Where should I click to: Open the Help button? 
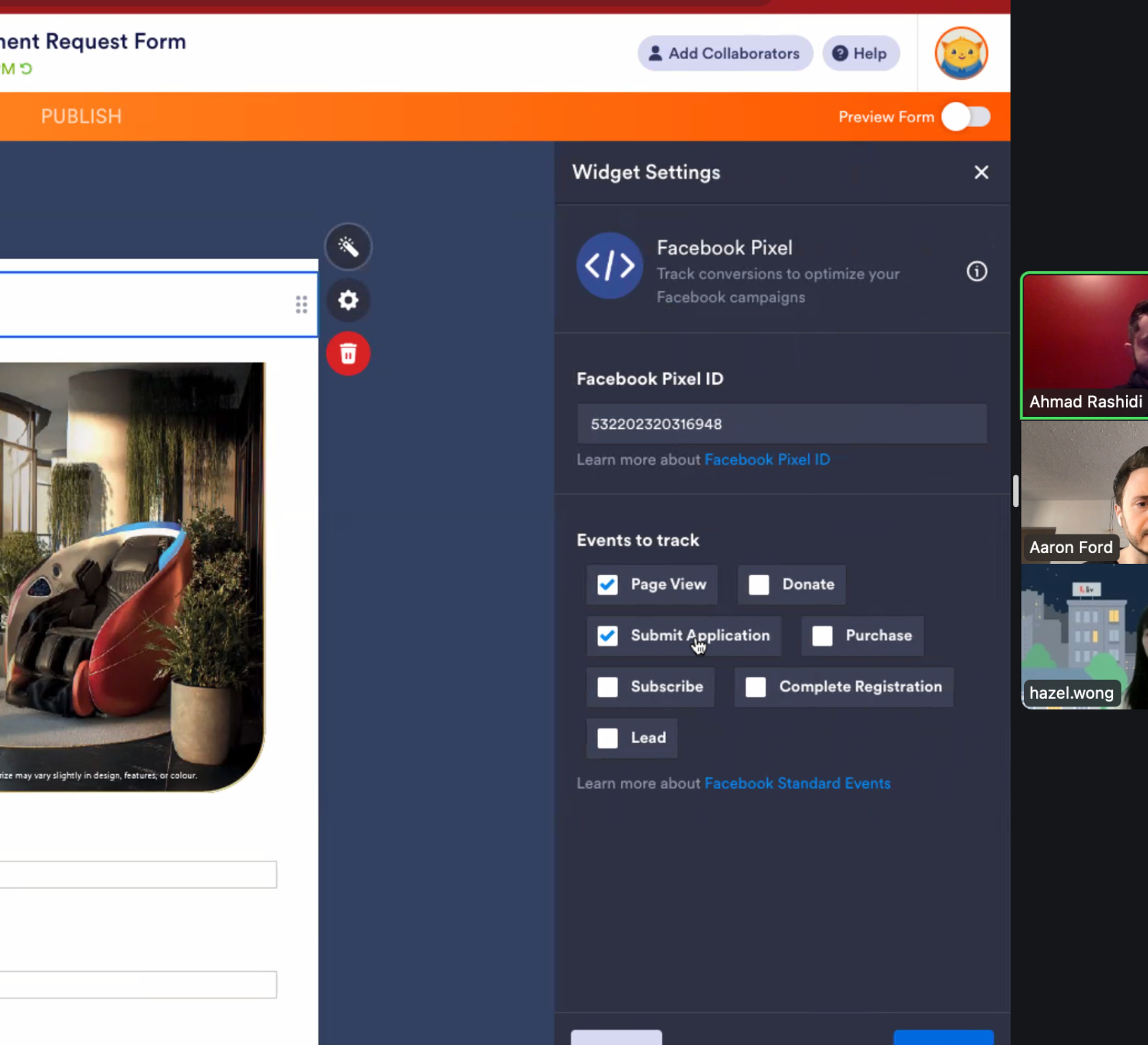point(860,53)
